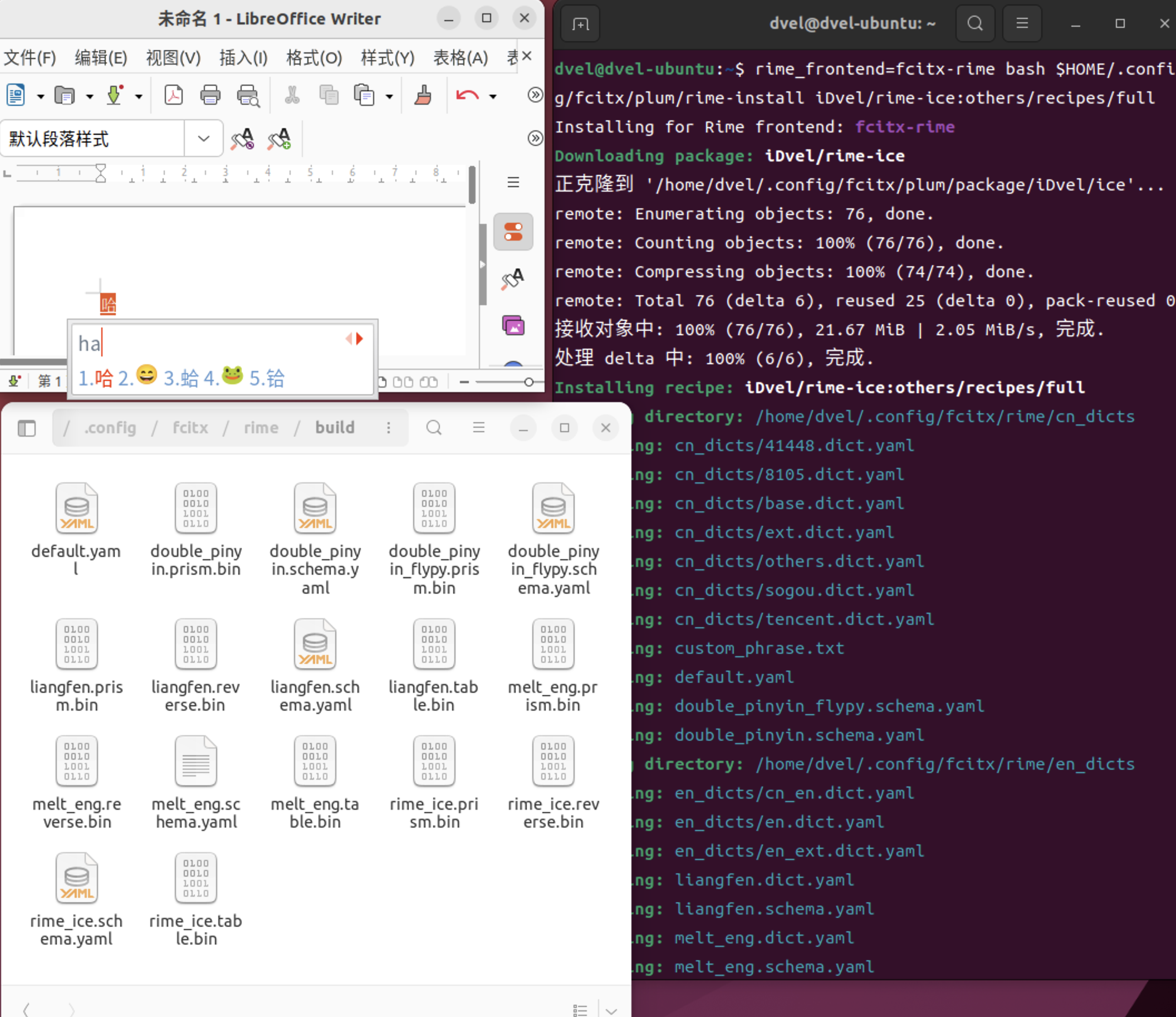Open the 插入(I) menu

243,57
